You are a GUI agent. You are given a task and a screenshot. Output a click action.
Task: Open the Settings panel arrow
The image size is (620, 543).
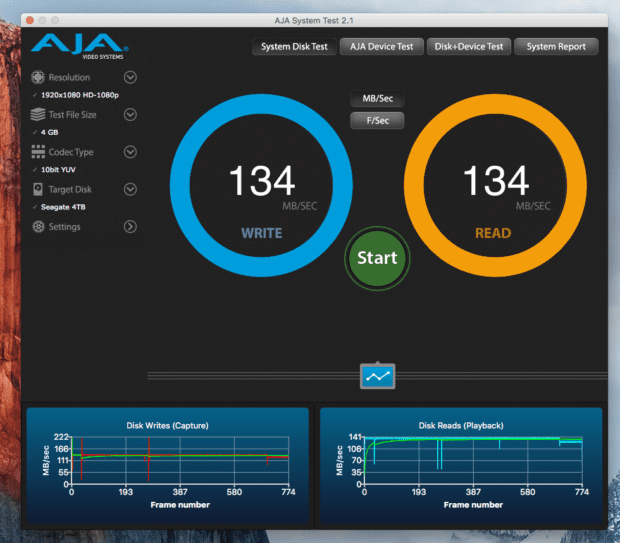point(130,227)
